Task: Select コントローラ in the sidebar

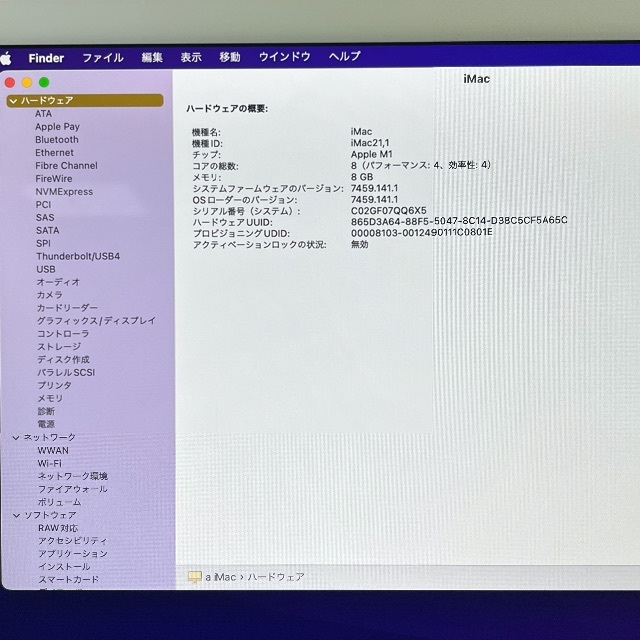Action: 63,334
